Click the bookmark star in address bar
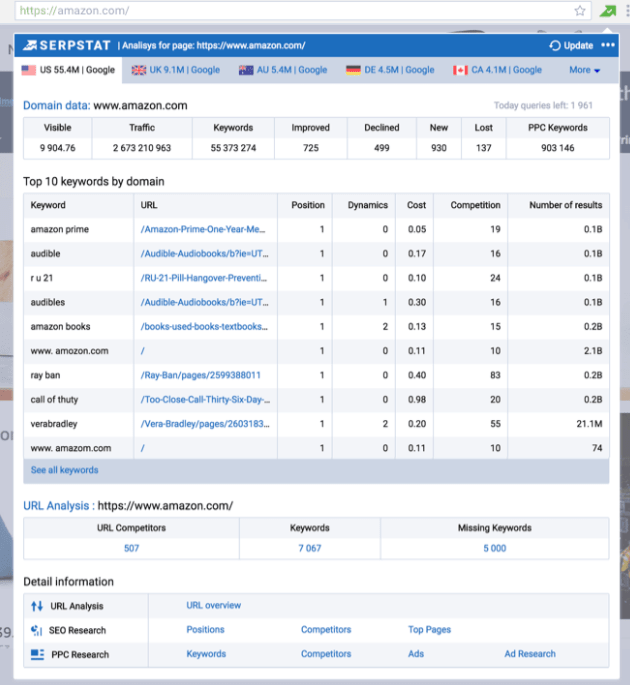Screen dimensions: 630x685 (x=580, y=10)
